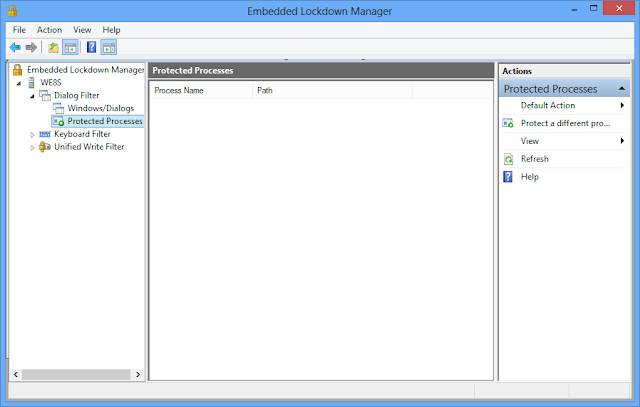Select the Keyboard Filter tree item

point(82,134)
